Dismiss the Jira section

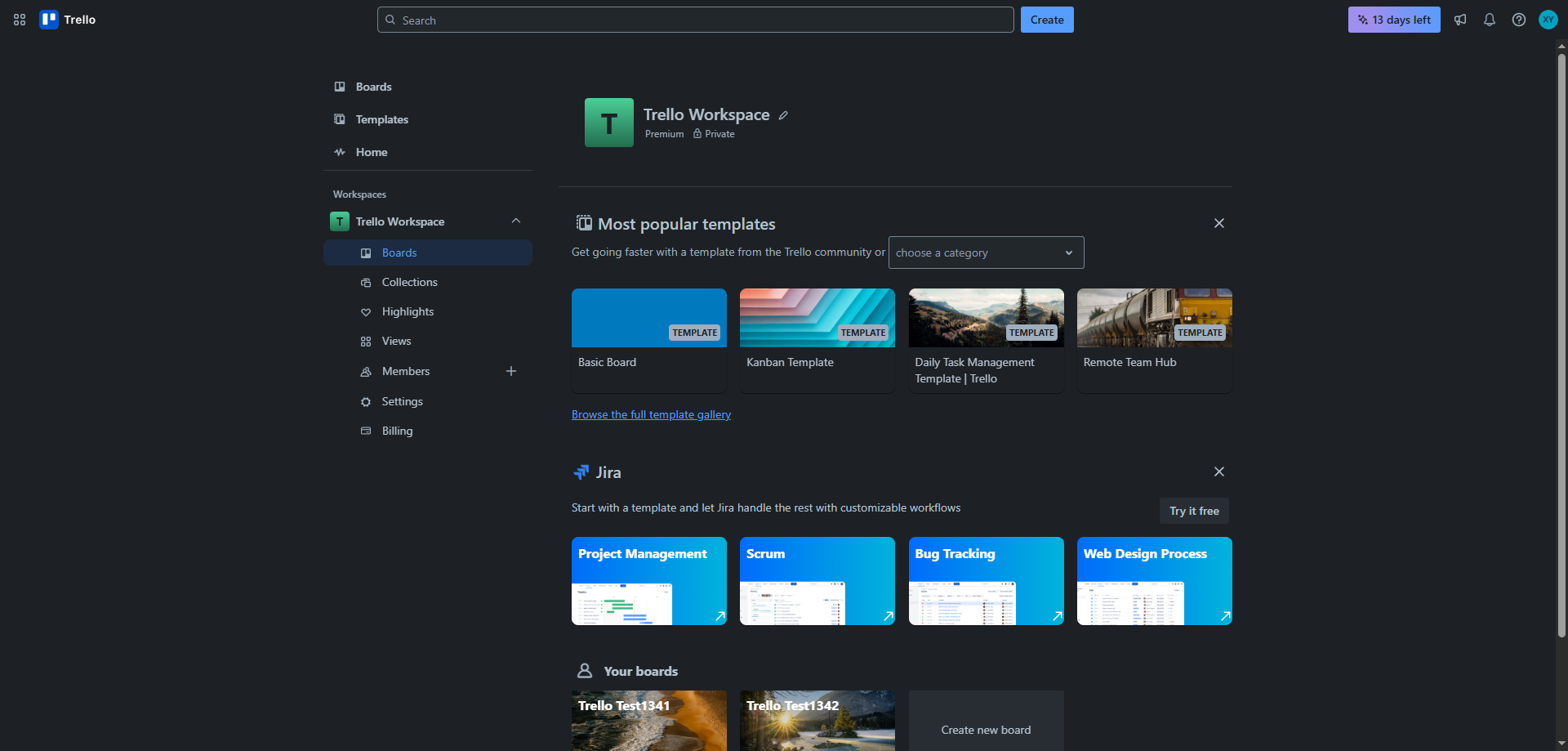pos(1219,472)
